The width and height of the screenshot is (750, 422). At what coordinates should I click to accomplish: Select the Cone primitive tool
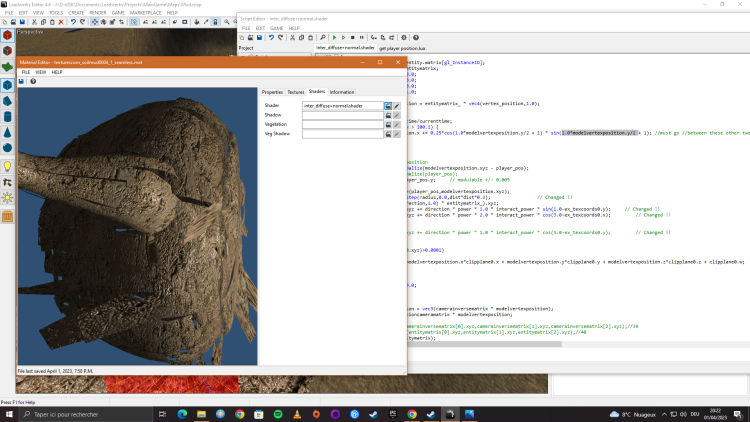[7, 132]
